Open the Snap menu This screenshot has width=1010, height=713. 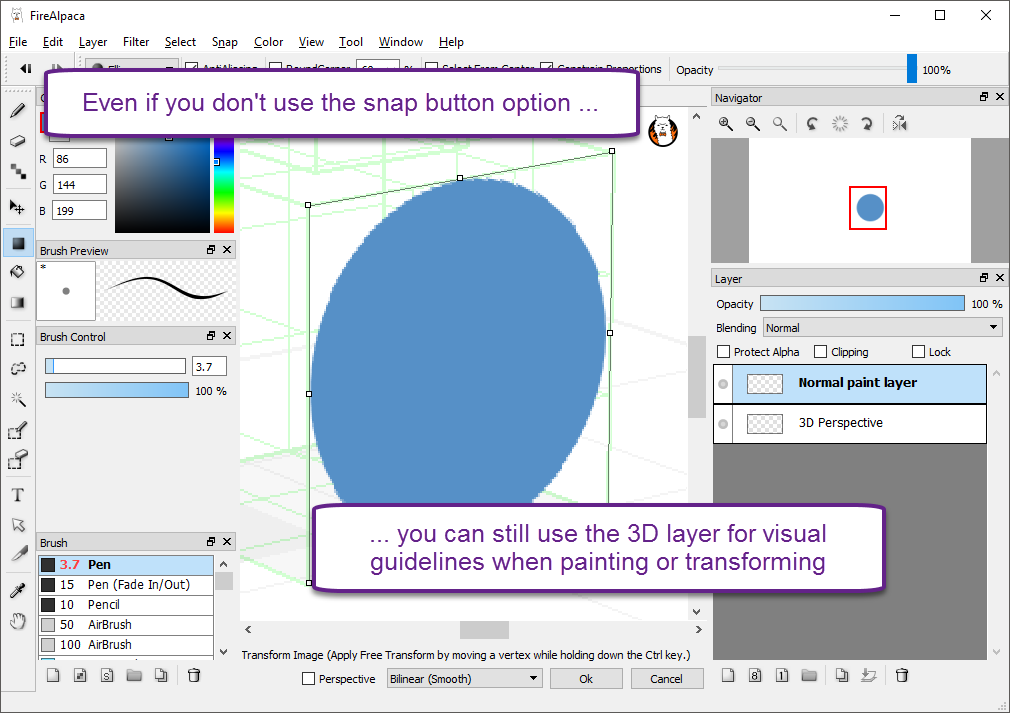[225, 42]
